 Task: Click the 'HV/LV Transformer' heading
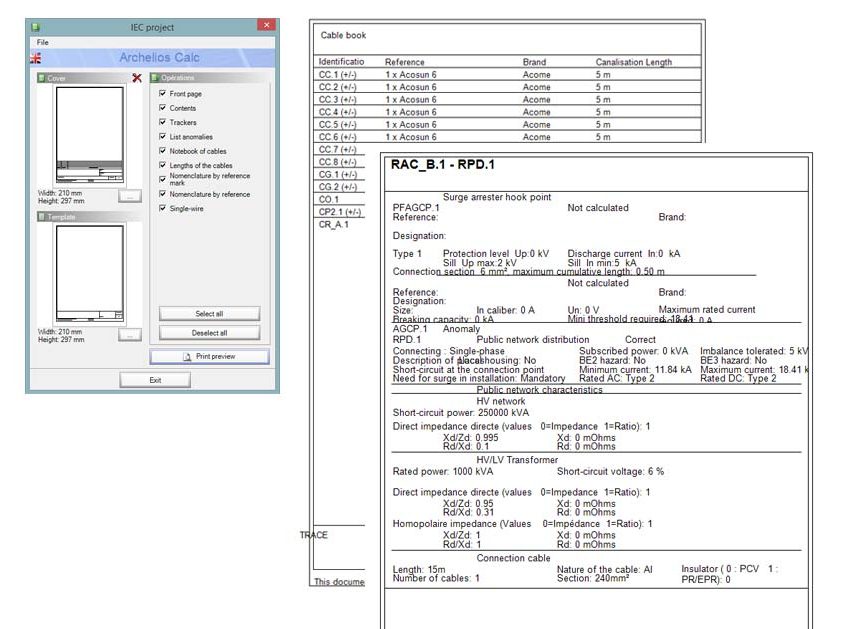[517, 460]
